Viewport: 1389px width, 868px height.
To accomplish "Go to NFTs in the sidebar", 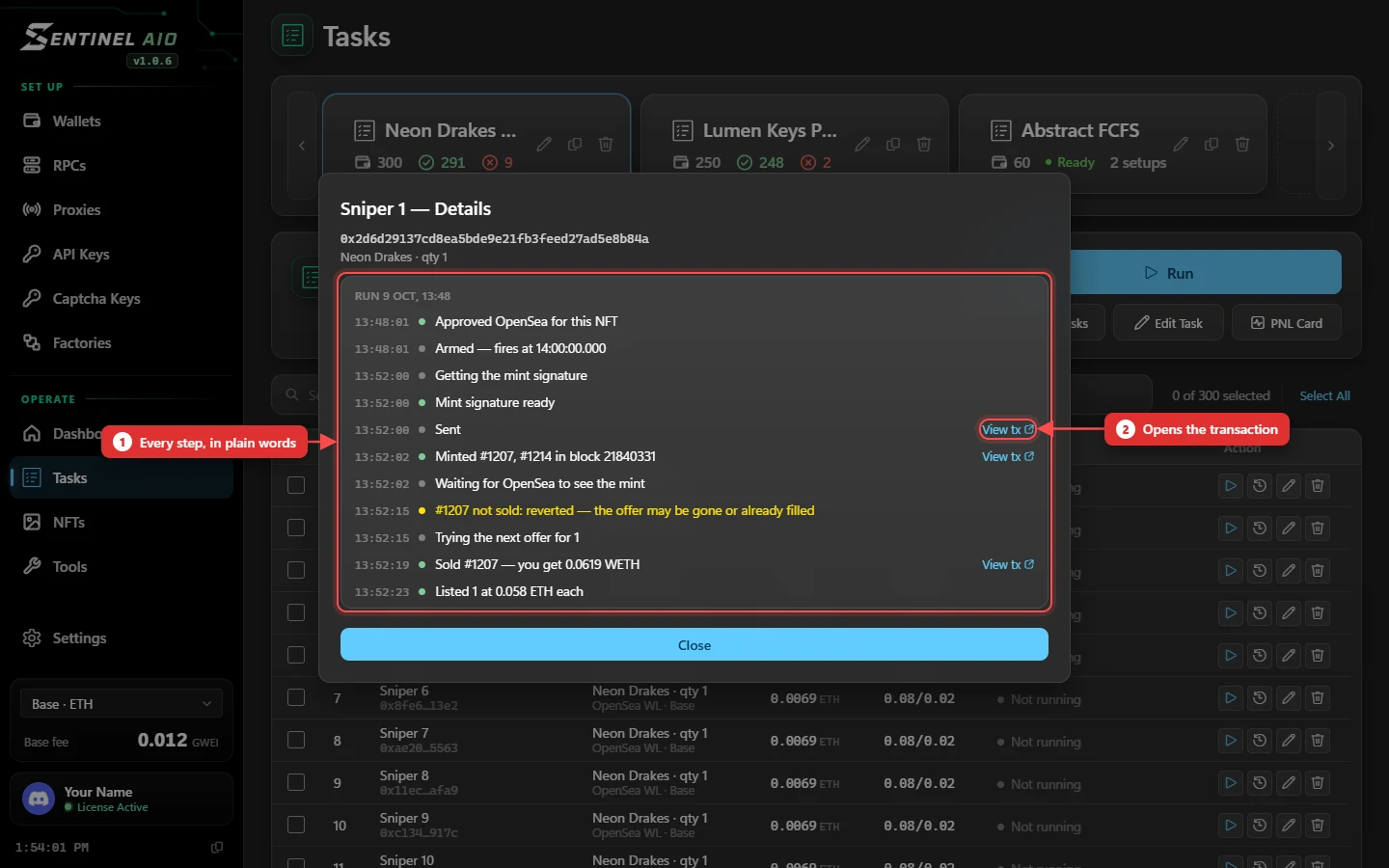I will tap(122, 522).
